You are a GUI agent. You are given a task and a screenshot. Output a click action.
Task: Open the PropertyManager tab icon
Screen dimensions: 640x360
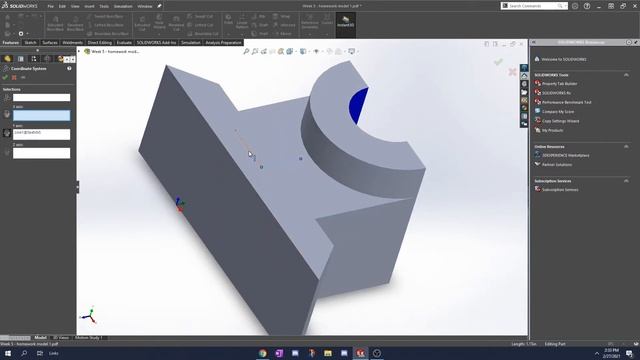point(20,59)
